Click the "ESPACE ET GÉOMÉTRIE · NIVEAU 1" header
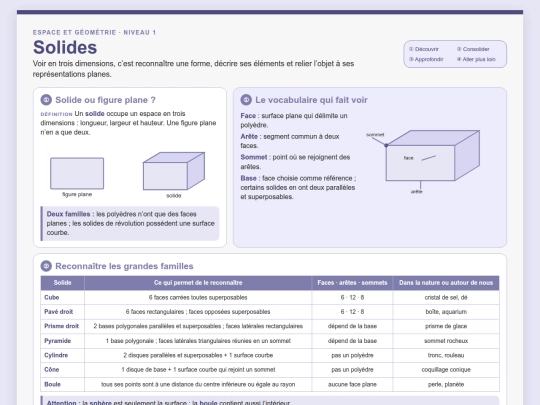This screenshot has height=405, width=540. (94, 32)
